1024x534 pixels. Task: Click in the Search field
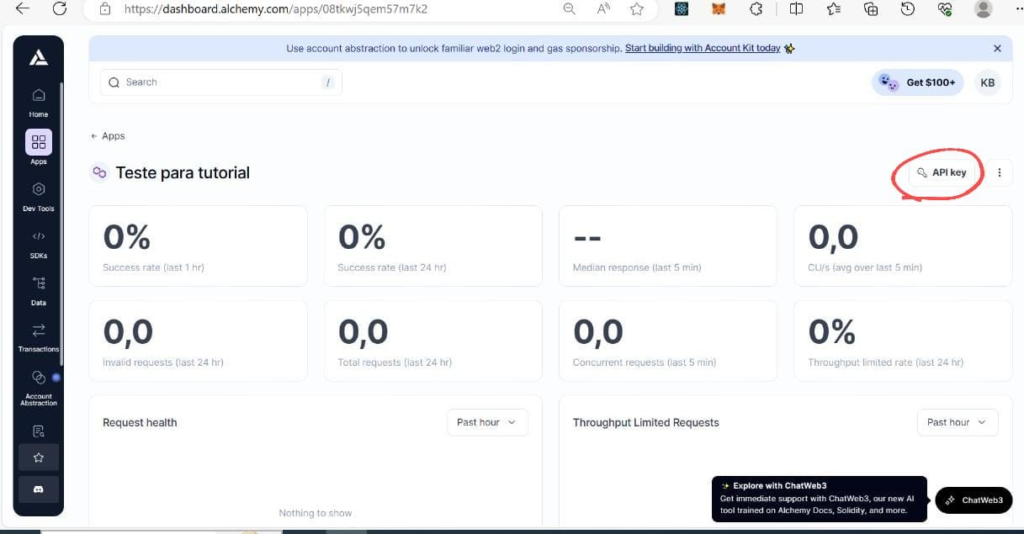pos(221,82)
